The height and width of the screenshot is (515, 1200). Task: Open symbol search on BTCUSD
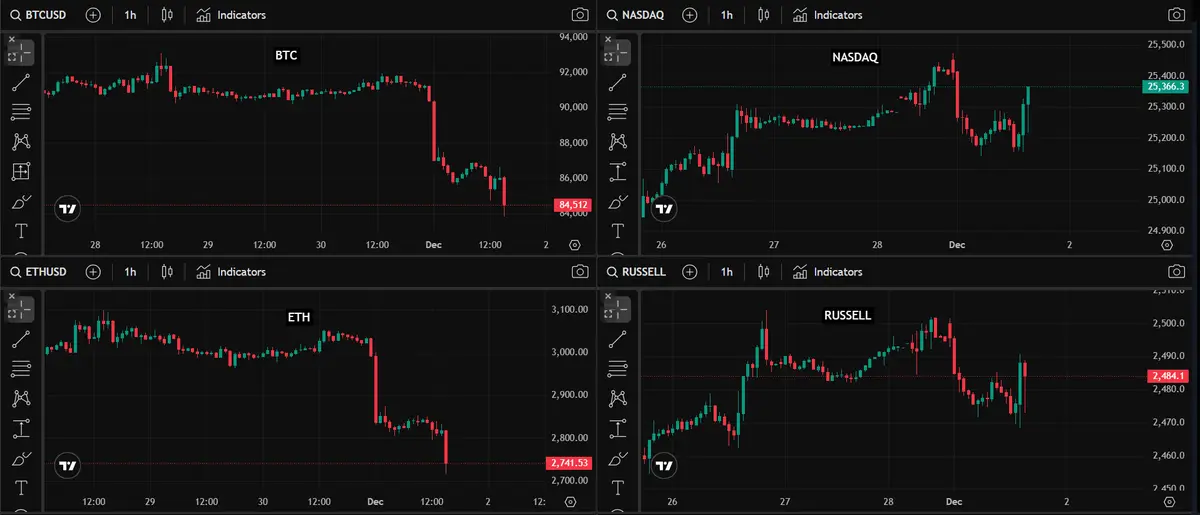(40, 15)
